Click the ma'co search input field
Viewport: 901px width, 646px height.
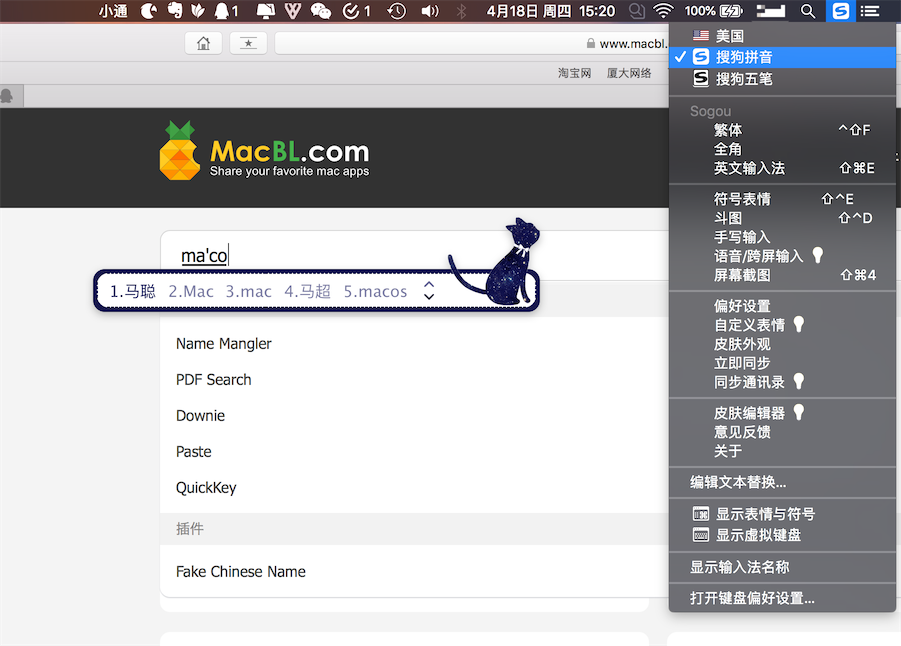[414, 255]
